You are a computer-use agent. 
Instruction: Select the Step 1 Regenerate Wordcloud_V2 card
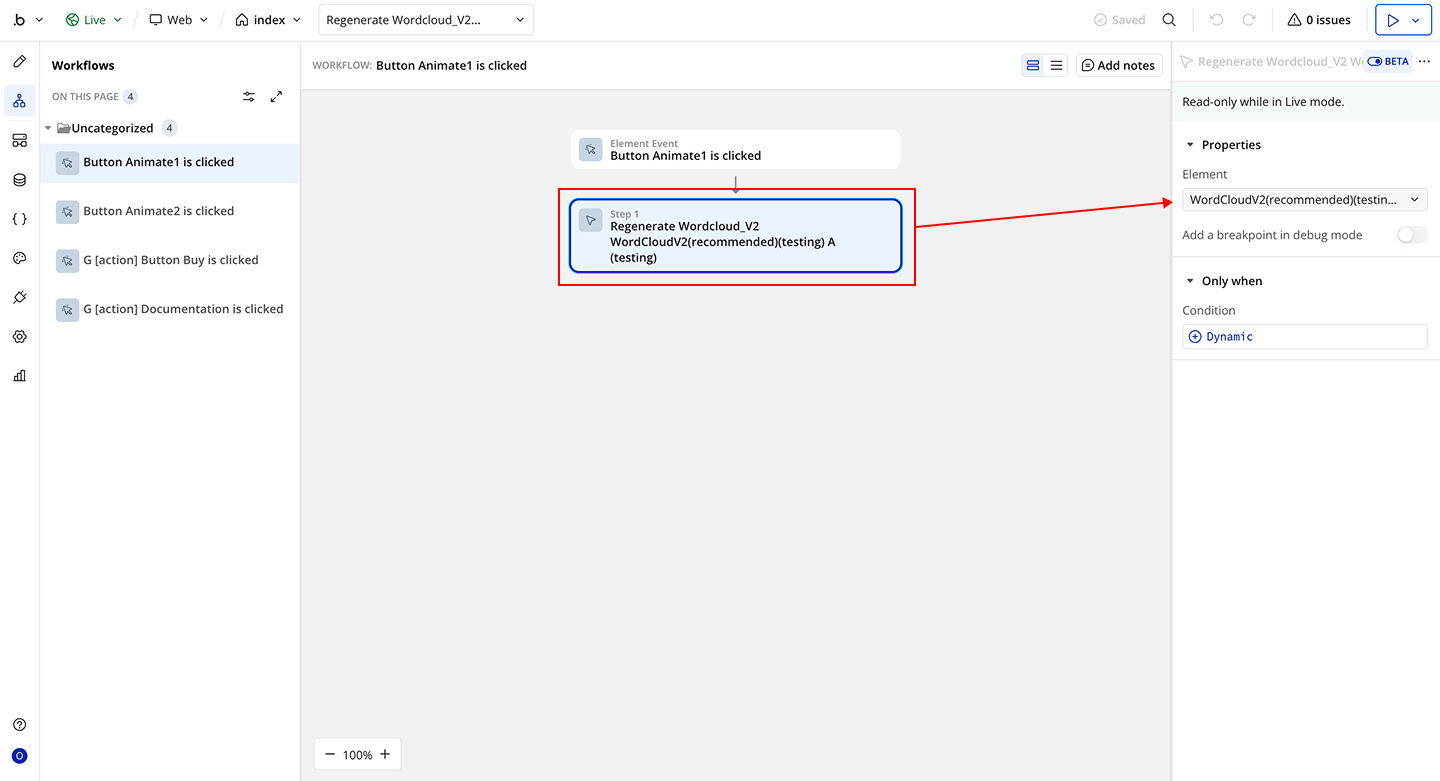coord(736,236)
